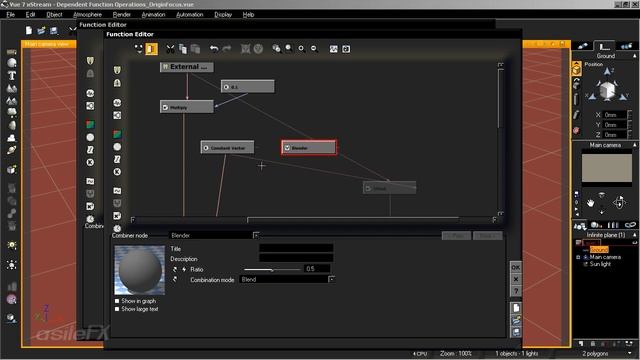The height and width of the screenshot is (360, 640).
Task: Click the Description input field
Action: [x=296, y=258]
